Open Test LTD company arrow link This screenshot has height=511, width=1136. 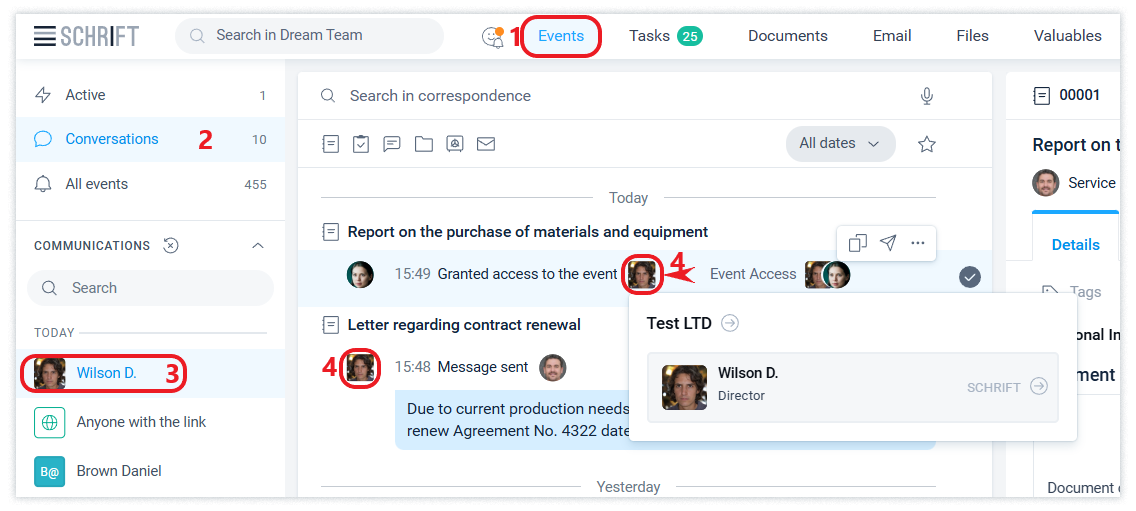[730, 323]
